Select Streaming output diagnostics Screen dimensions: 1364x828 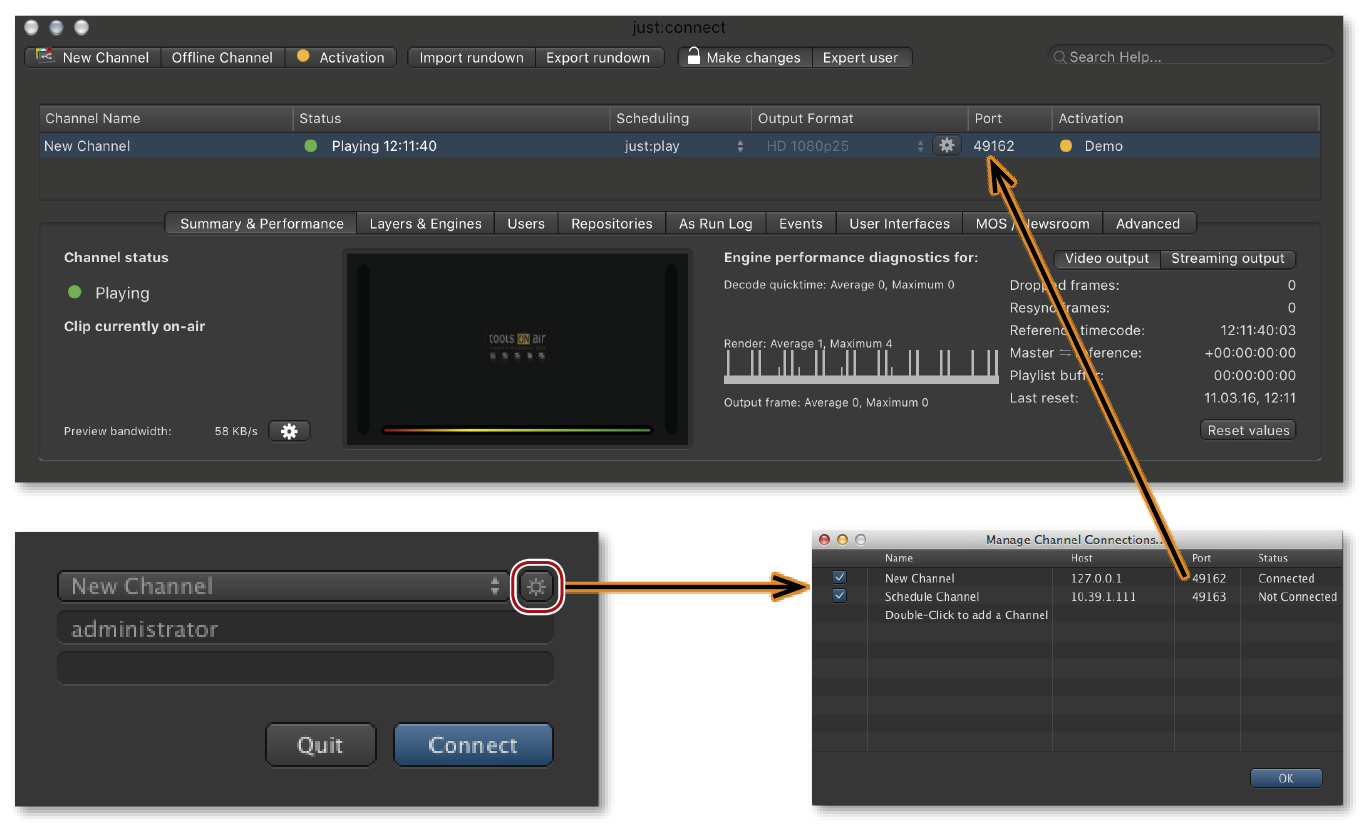[1227, 258]
